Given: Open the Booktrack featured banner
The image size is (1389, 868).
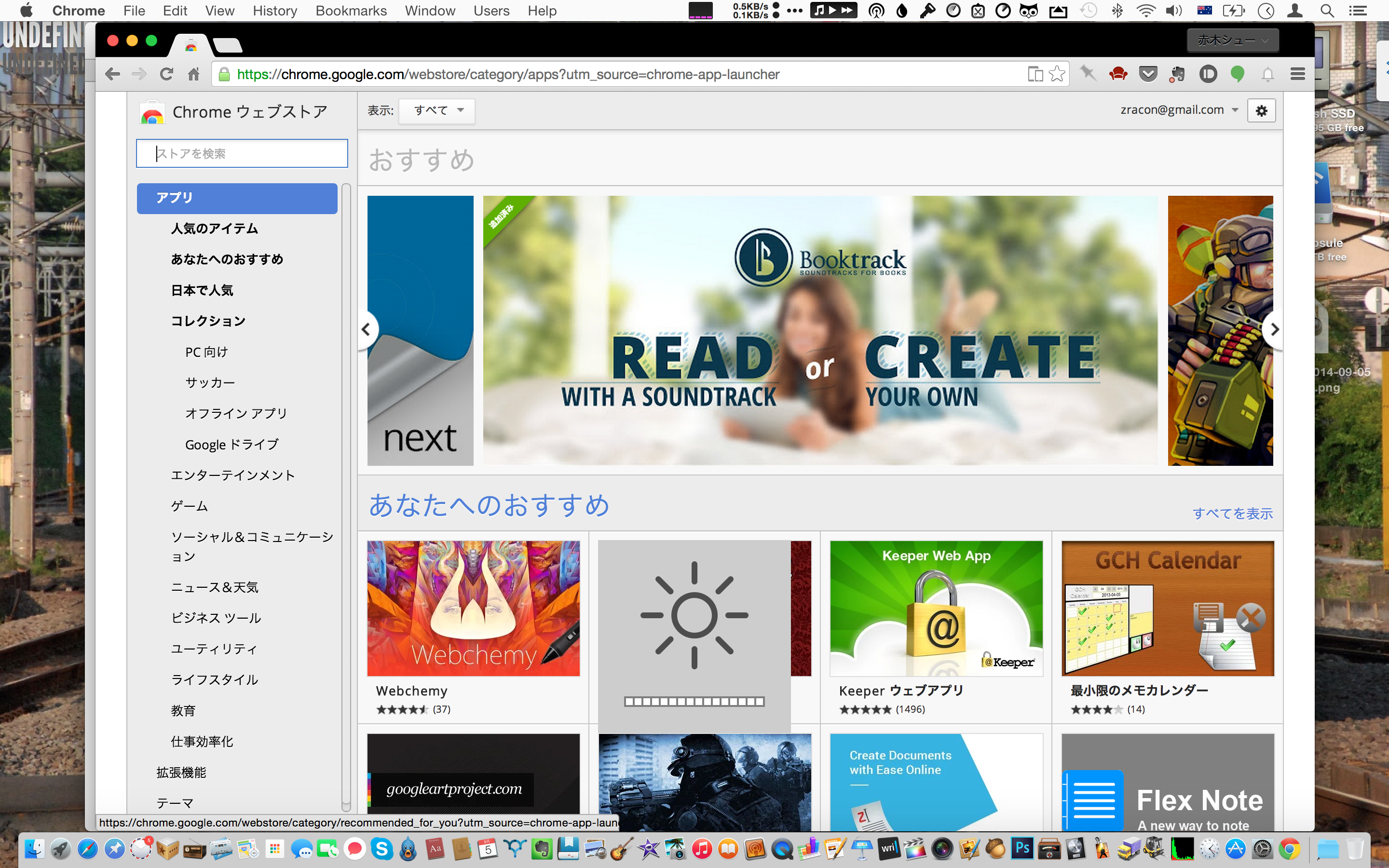Looking at the screenshot, I should pos(820,330).
